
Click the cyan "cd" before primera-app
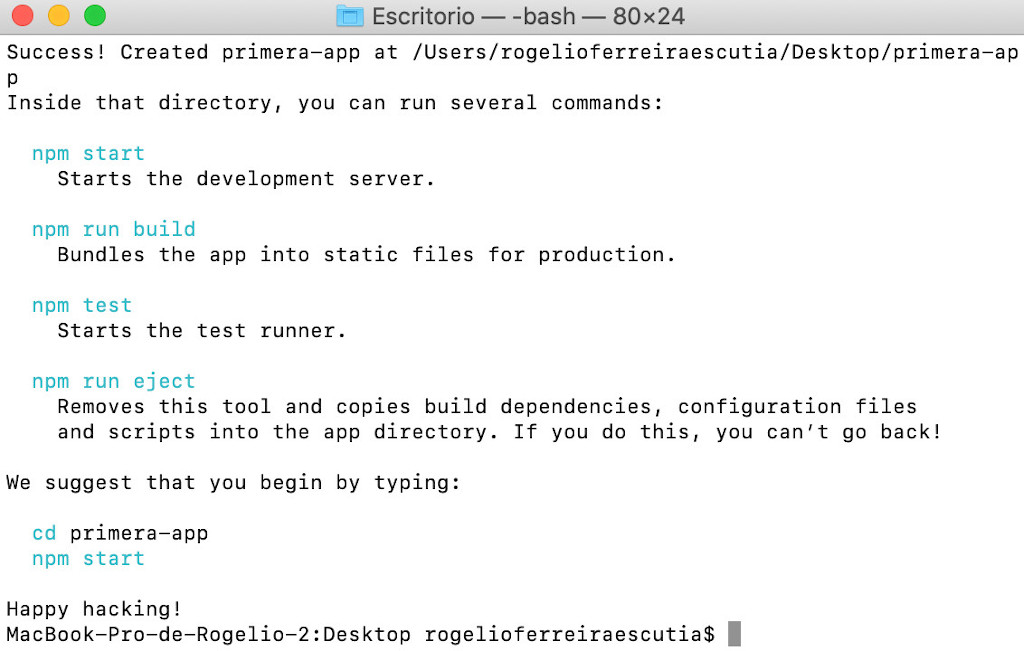coord(44,533)
